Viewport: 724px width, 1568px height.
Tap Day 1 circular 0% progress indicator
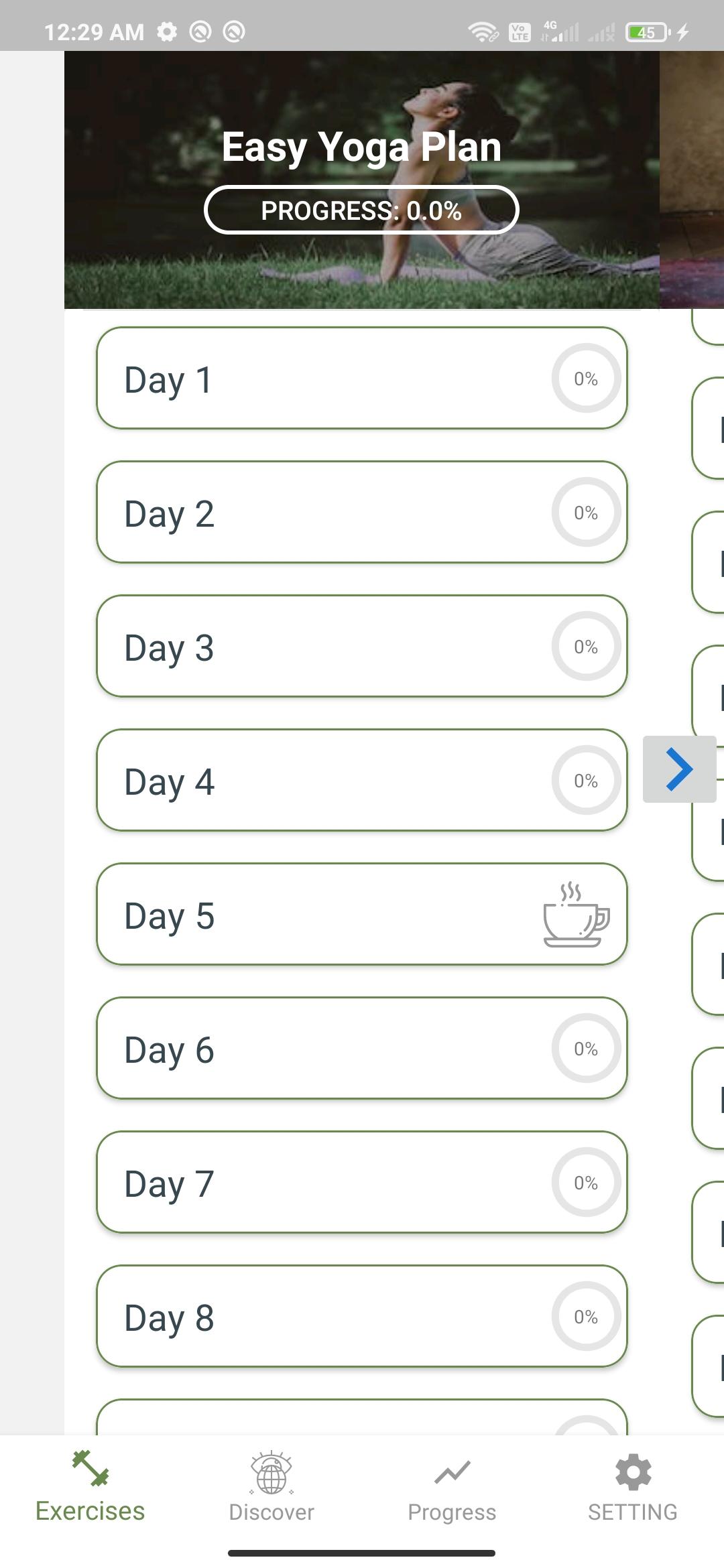[587, 378]
